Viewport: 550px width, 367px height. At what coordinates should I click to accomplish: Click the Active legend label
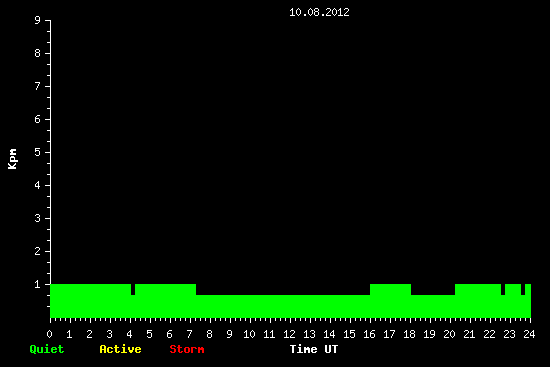tap(120, 349)
